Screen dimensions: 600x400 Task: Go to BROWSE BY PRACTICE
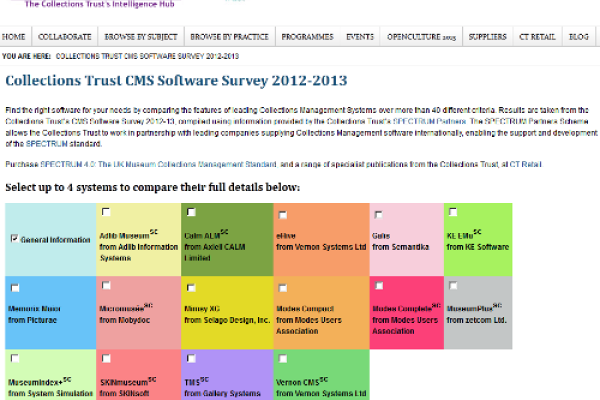(230, 37)
